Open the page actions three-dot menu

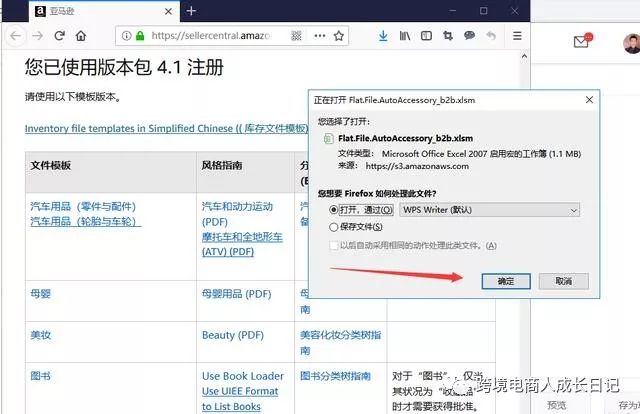pyautogui.click(x=320, y=36)
